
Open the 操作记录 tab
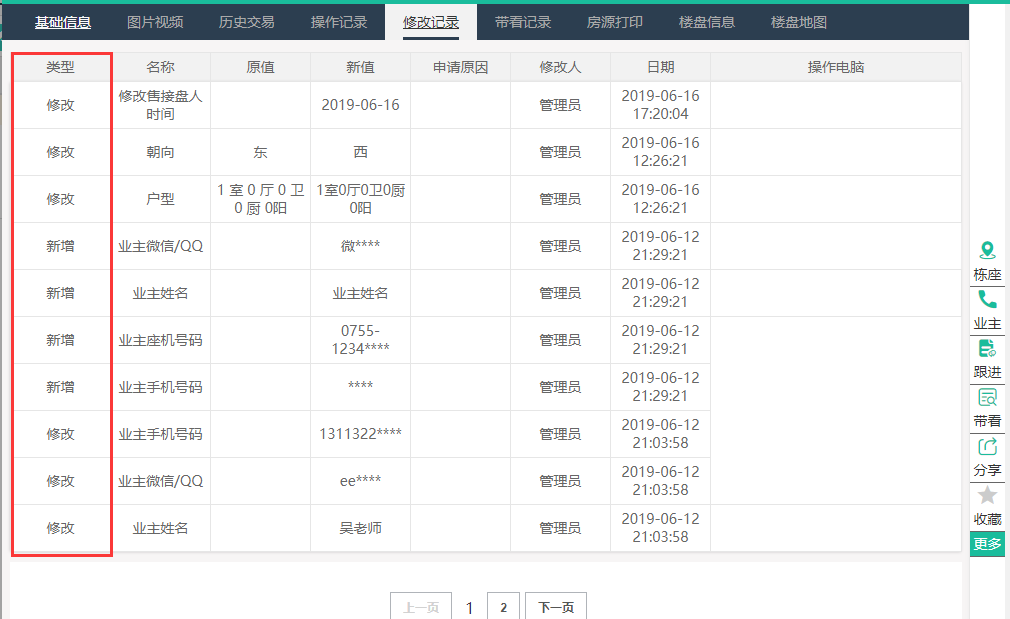pyautogui.click(x=339, y=22)
